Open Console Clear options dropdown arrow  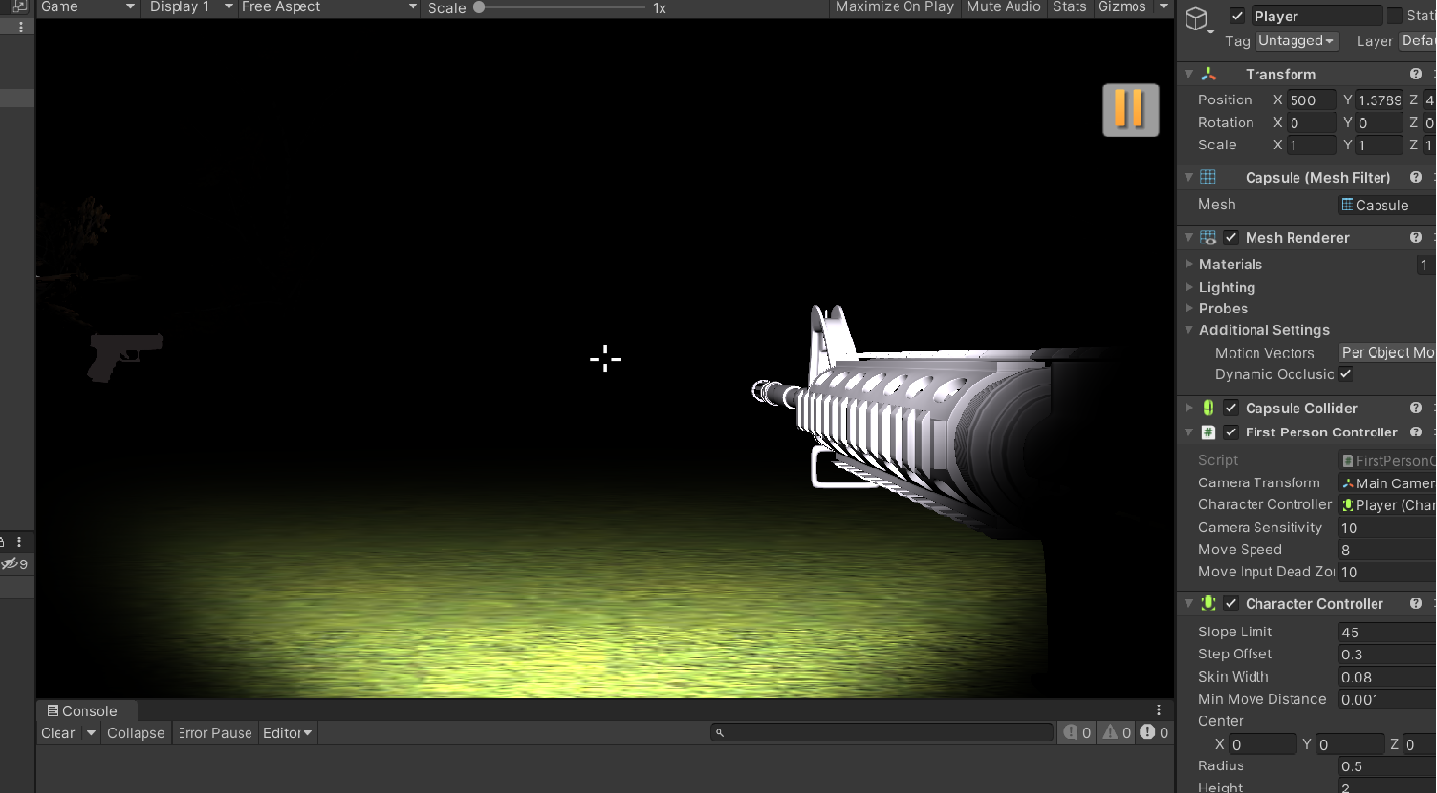click(x=91, y=733)
